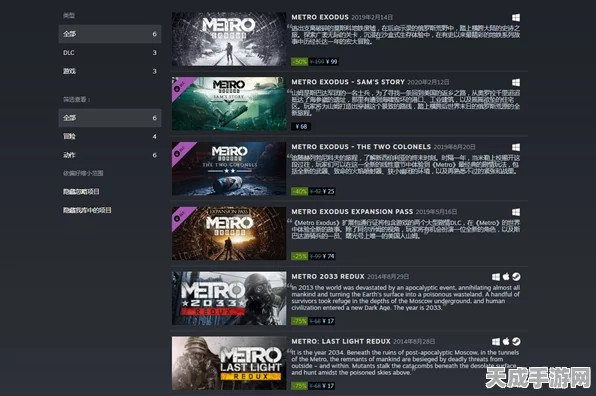Click the ¥74 price on Expansion Pass

pos(328,256)
